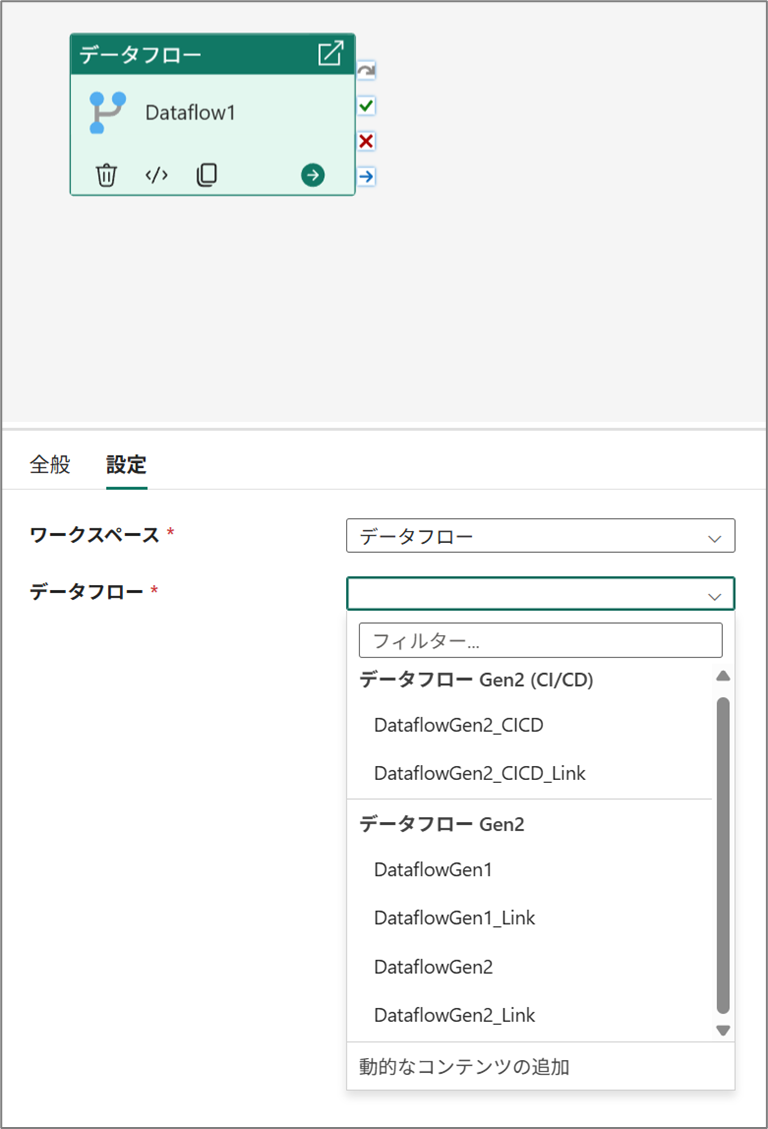Switch to the 全般 tab
Screen dimensions: 768x1129
coord(50,464)
